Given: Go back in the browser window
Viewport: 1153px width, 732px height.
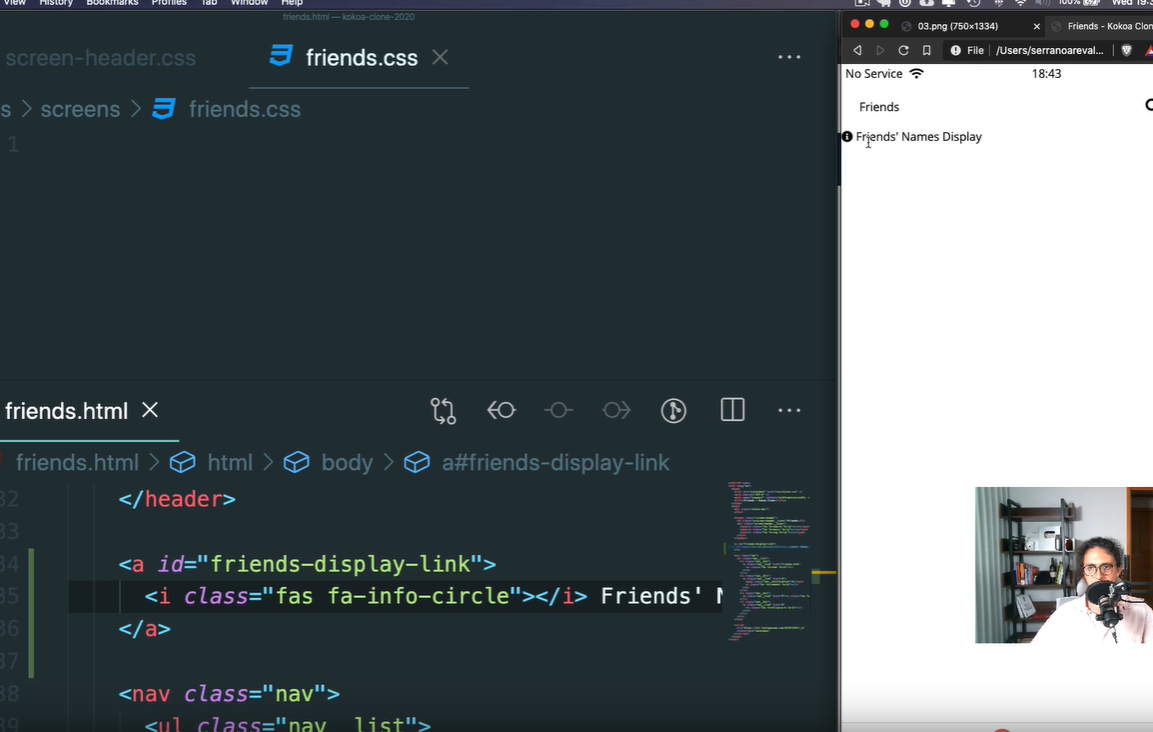Looking at the screenshot, I should click(x=857, y=50).
